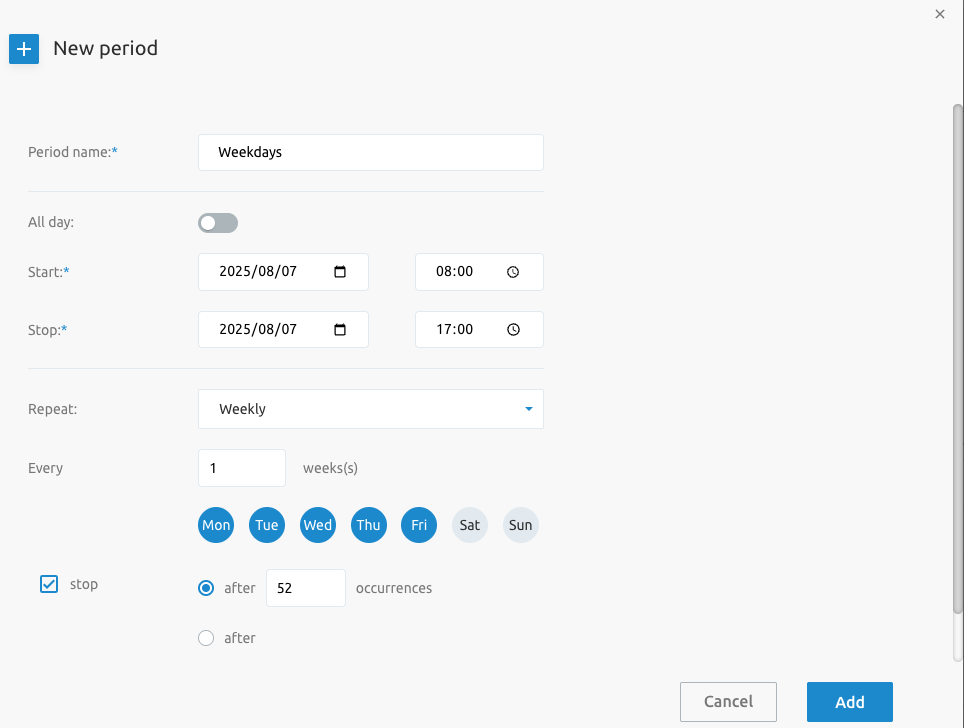Open the Start date calendar picker icon
Image resolution: width=964 pixels, height=728 pixels.
(x=340, y=272)
